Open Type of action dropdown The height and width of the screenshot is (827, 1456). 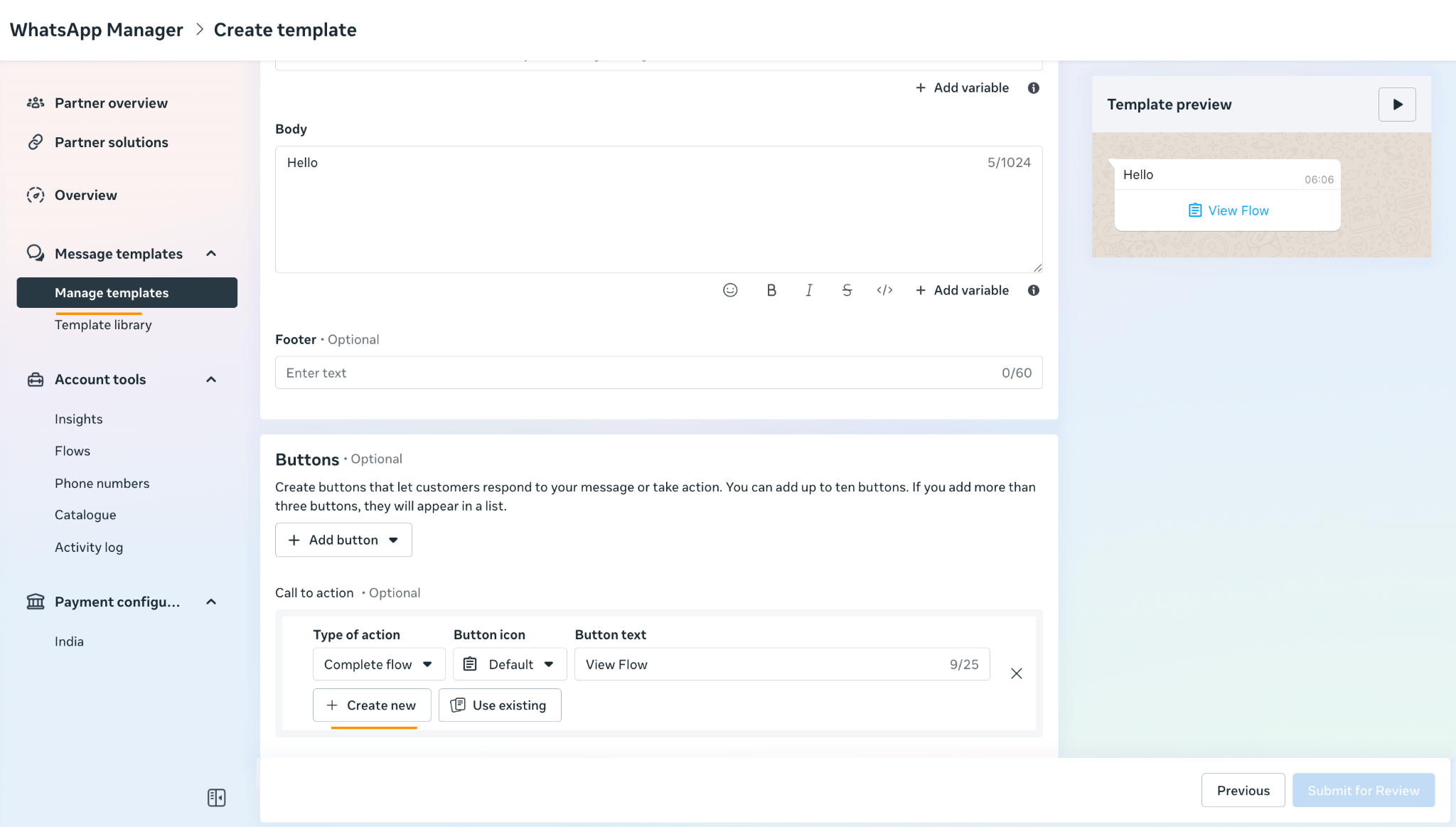pyautogui.click(x=378, y=664)
